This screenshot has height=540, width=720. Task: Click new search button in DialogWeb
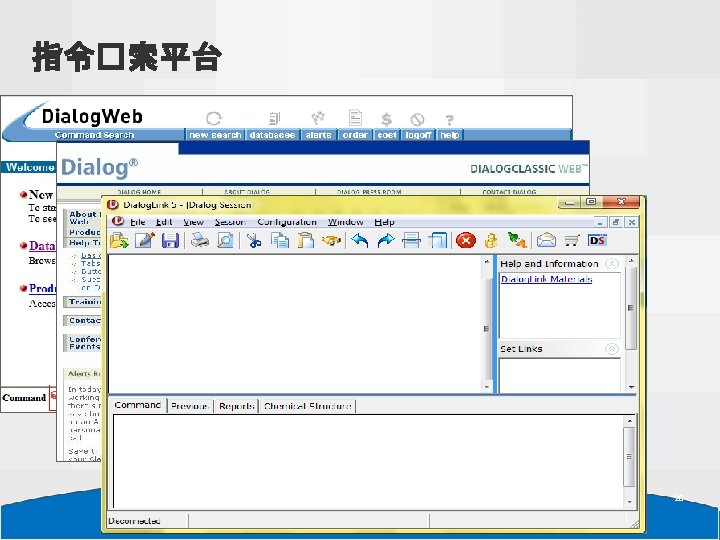coord(215,135)
